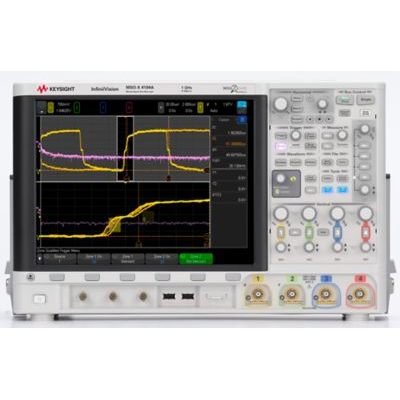Select the larger Zone 1 box on waveform
This screenshot has width=400, height=400.
point(115,224)
